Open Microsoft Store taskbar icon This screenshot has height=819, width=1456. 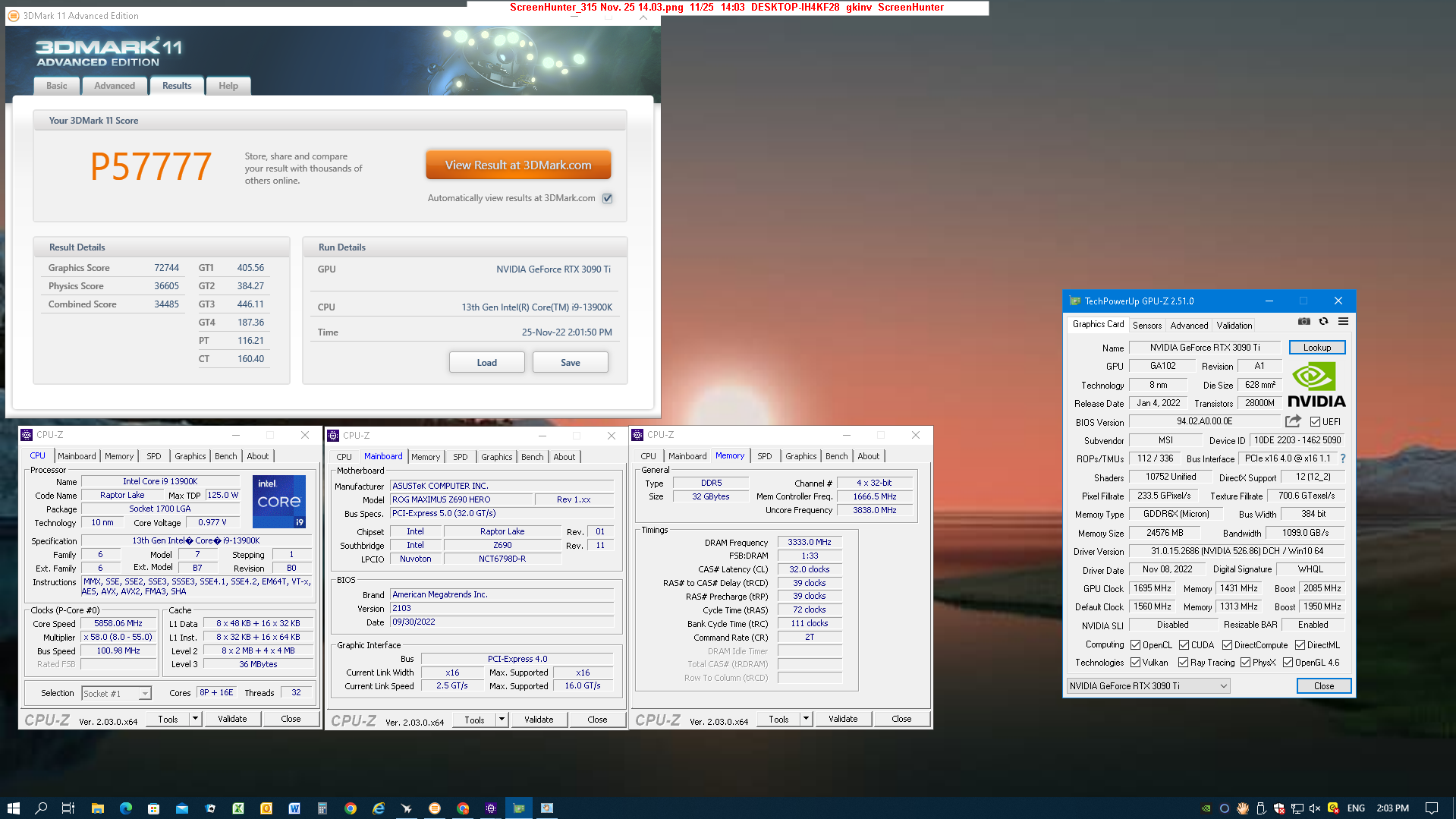(x=153, y=808)
